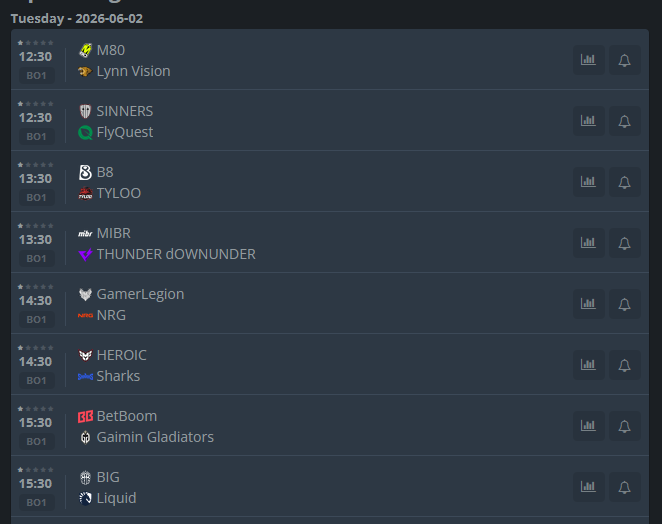Screen dimensions: 662x524
Task: Click the Liquid team logo
Action: [x=85, y=498]
